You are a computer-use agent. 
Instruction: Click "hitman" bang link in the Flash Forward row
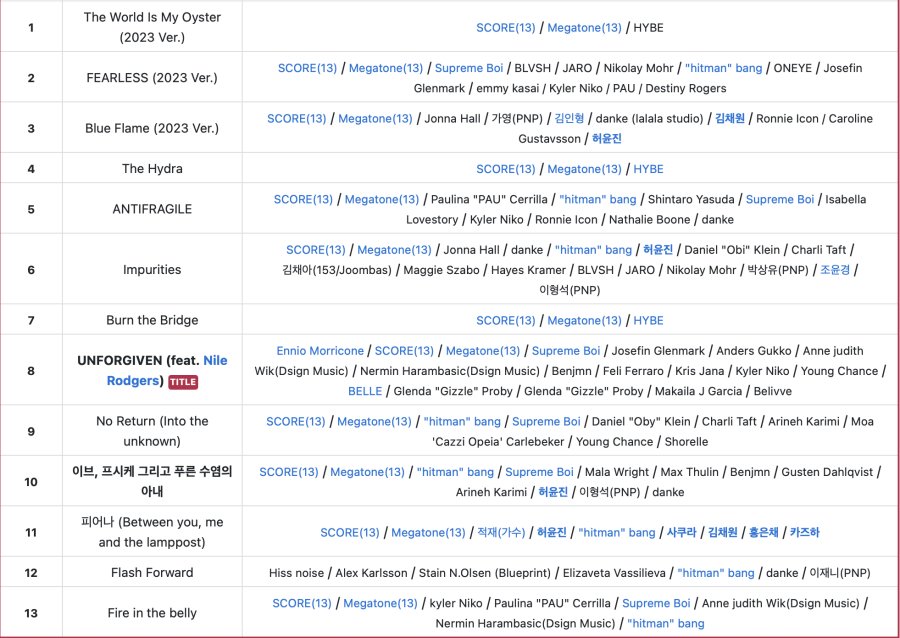[715, 573]
